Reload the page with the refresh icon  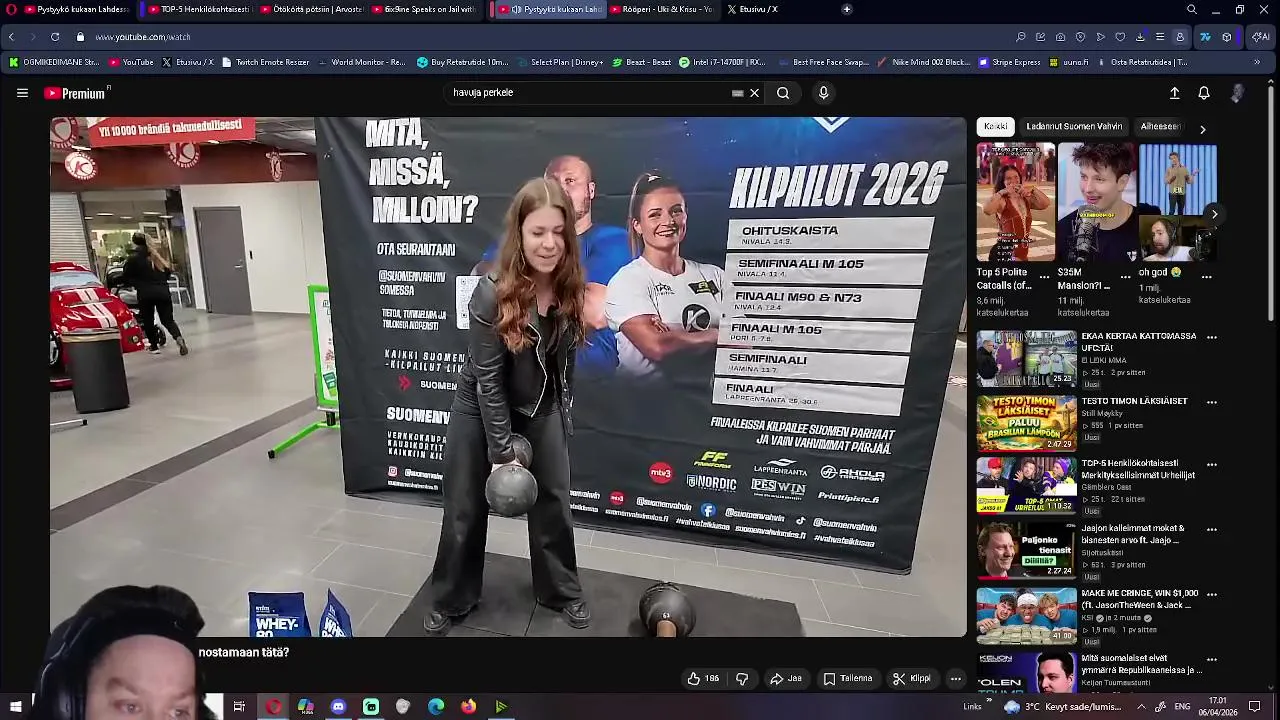[x=55, y=37]
